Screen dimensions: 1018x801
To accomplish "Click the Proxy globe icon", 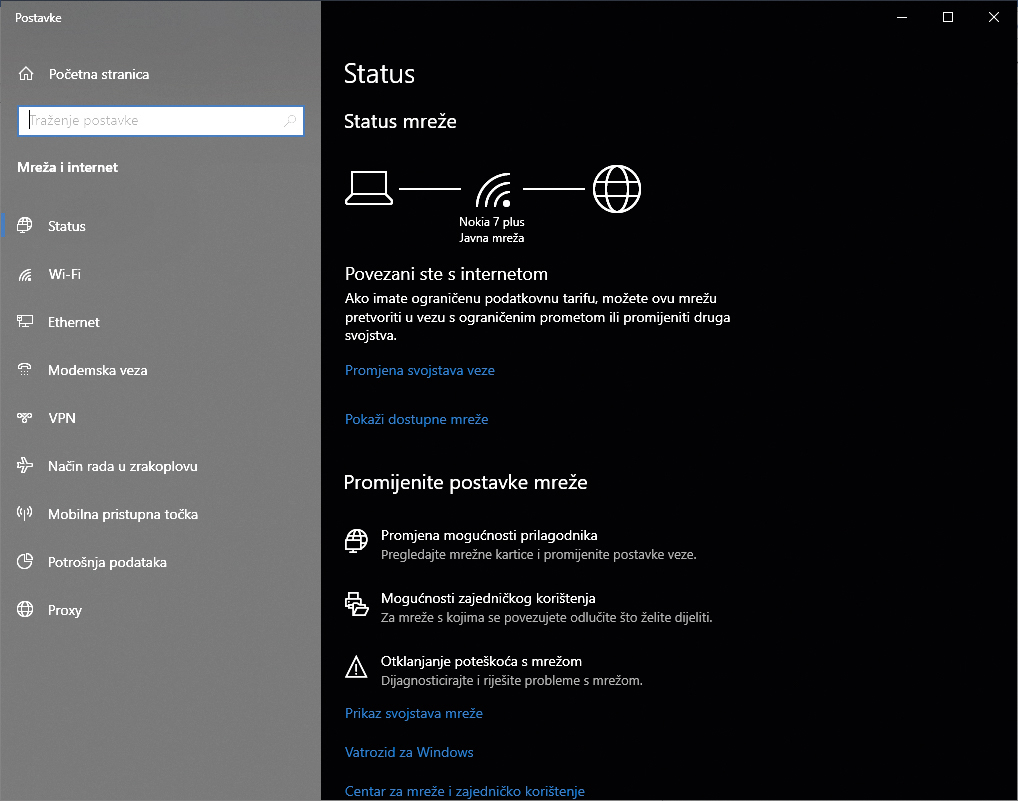I will click(x=26, y=610).
